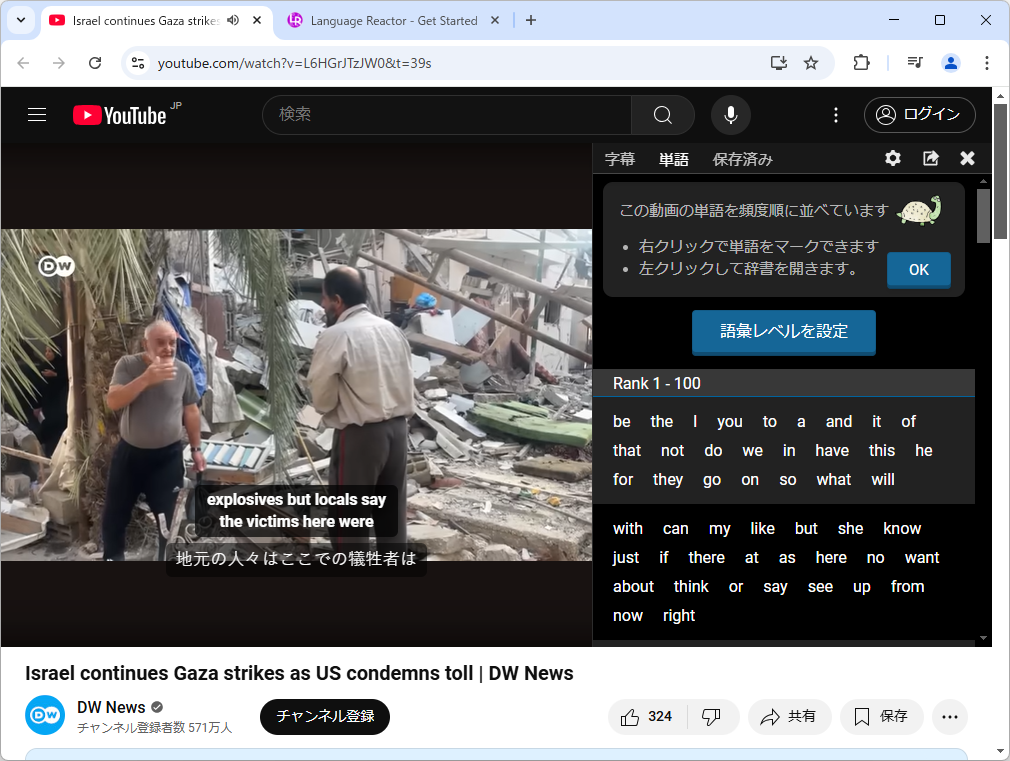Screen dimensions: 1010x761
Task: Open the DW News channel name link
Action: pyautogui.click(x=111, y=707)
